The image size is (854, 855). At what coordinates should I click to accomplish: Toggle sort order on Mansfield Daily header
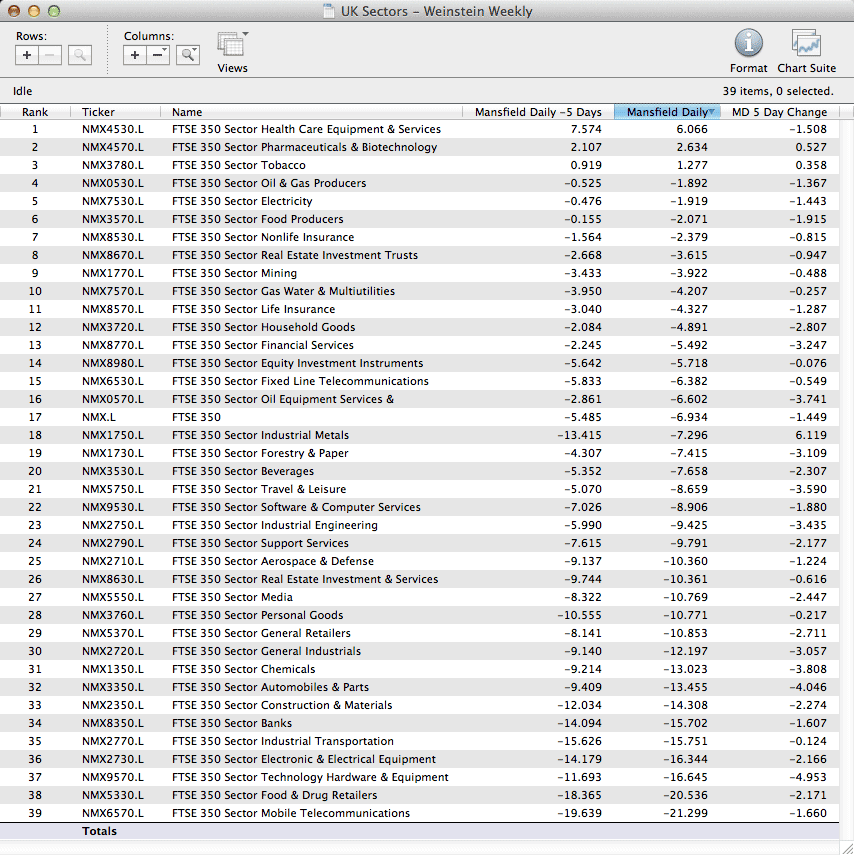(668, 112)
